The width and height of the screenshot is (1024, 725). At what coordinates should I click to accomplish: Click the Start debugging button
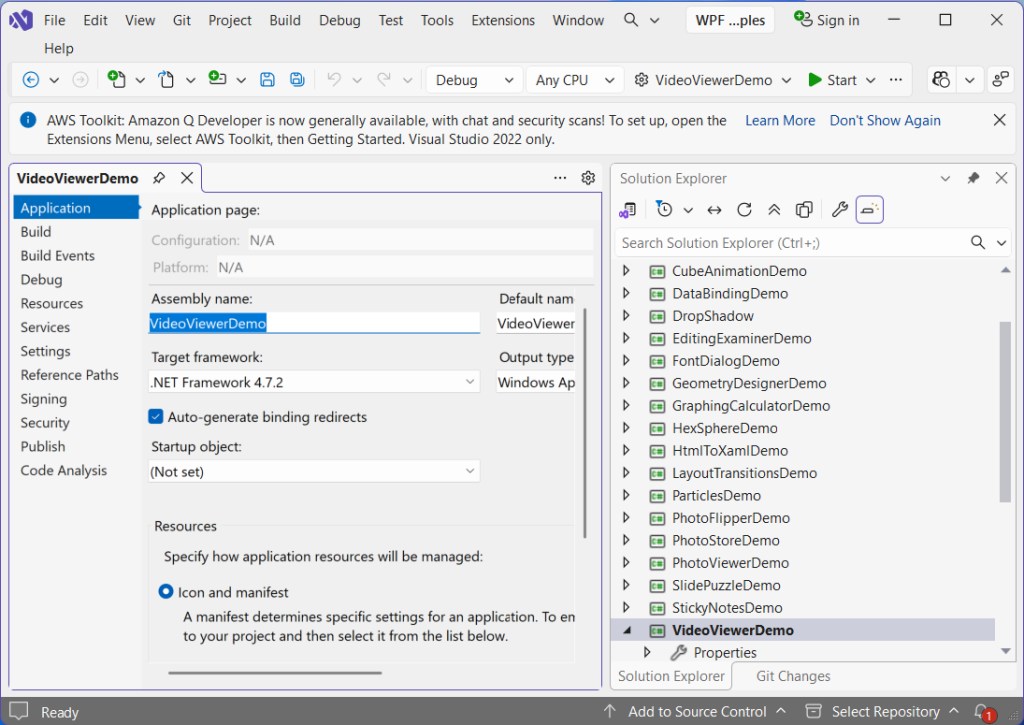click(841, 79)
